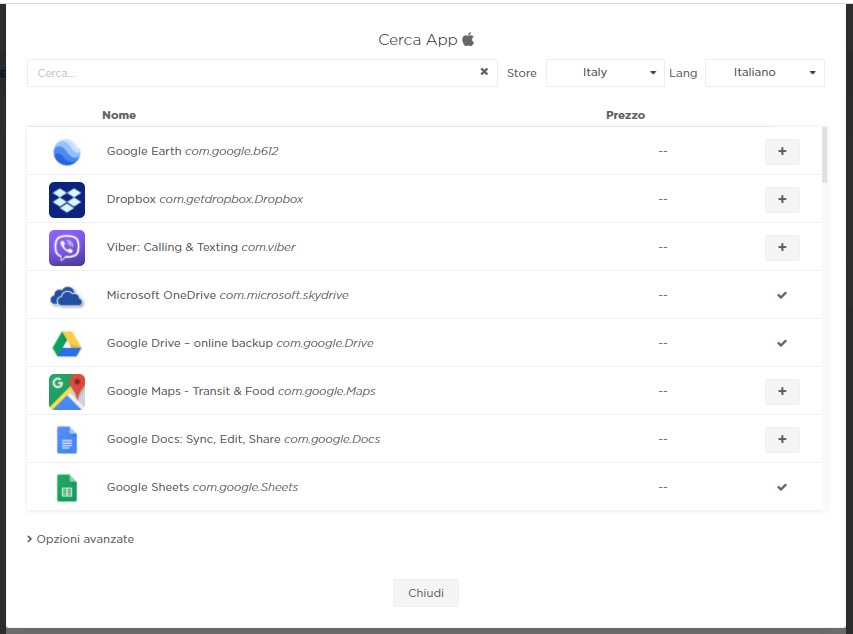This screenshot has height=634, width=853.
Task: Click the Store label
Action: 522,73
